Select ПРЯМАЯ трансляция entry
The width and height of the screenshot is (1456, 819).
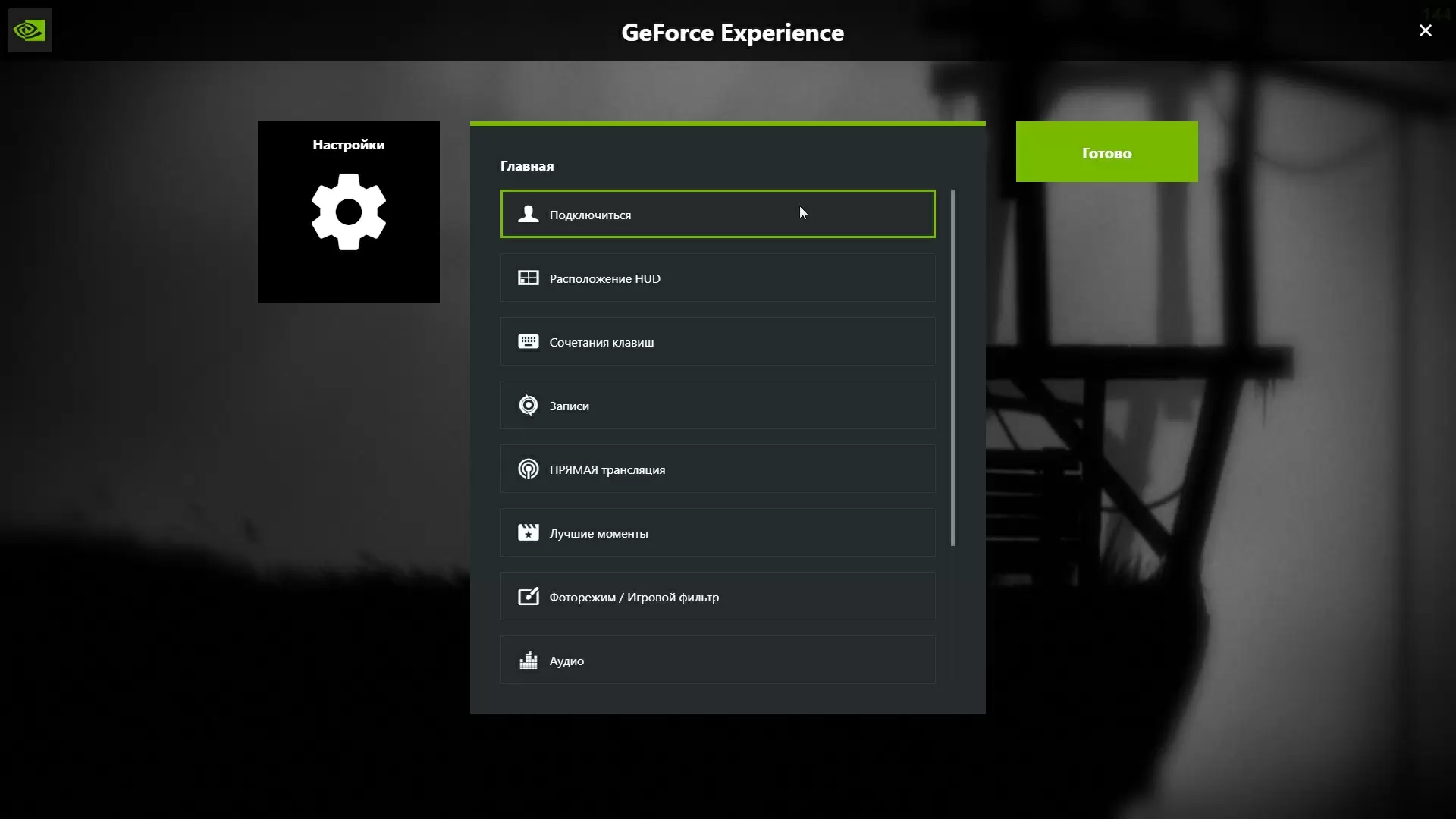click(x=717, y=469)
